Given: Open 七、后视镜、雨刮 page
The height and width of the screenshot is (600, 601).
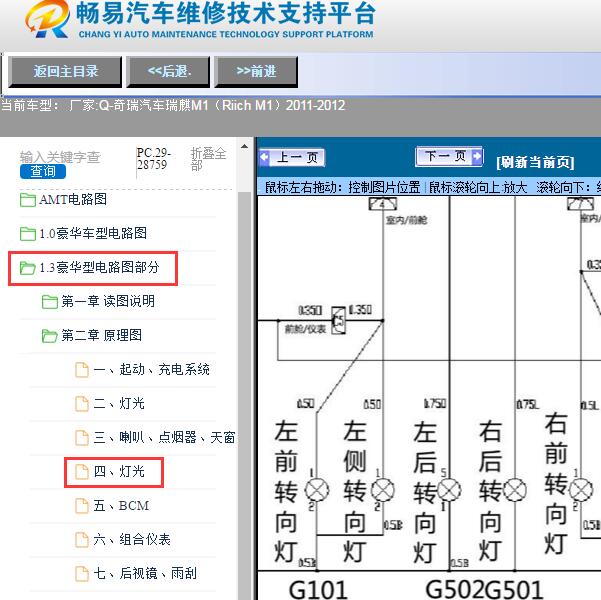Looking at the screenshot, I should (x=145, y=573).
